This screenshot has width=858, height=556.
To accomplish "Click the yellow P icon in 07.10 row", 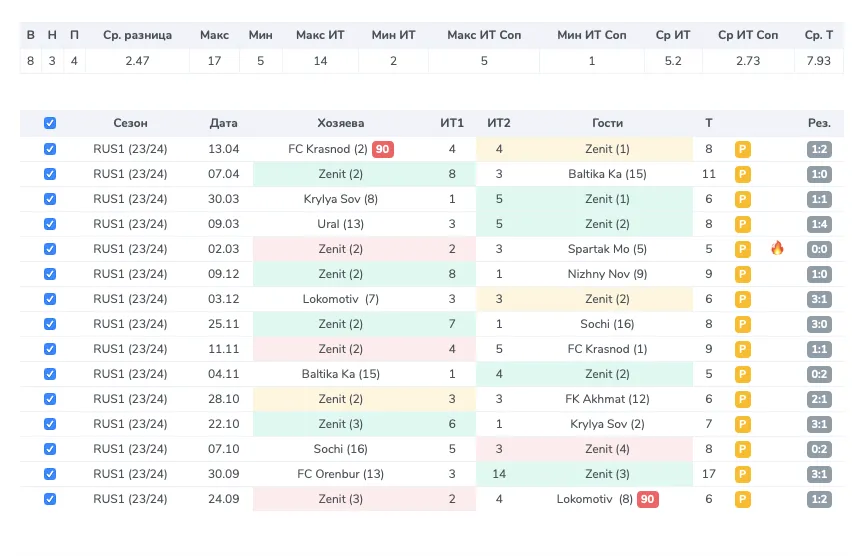I will (x=742, y=449).
